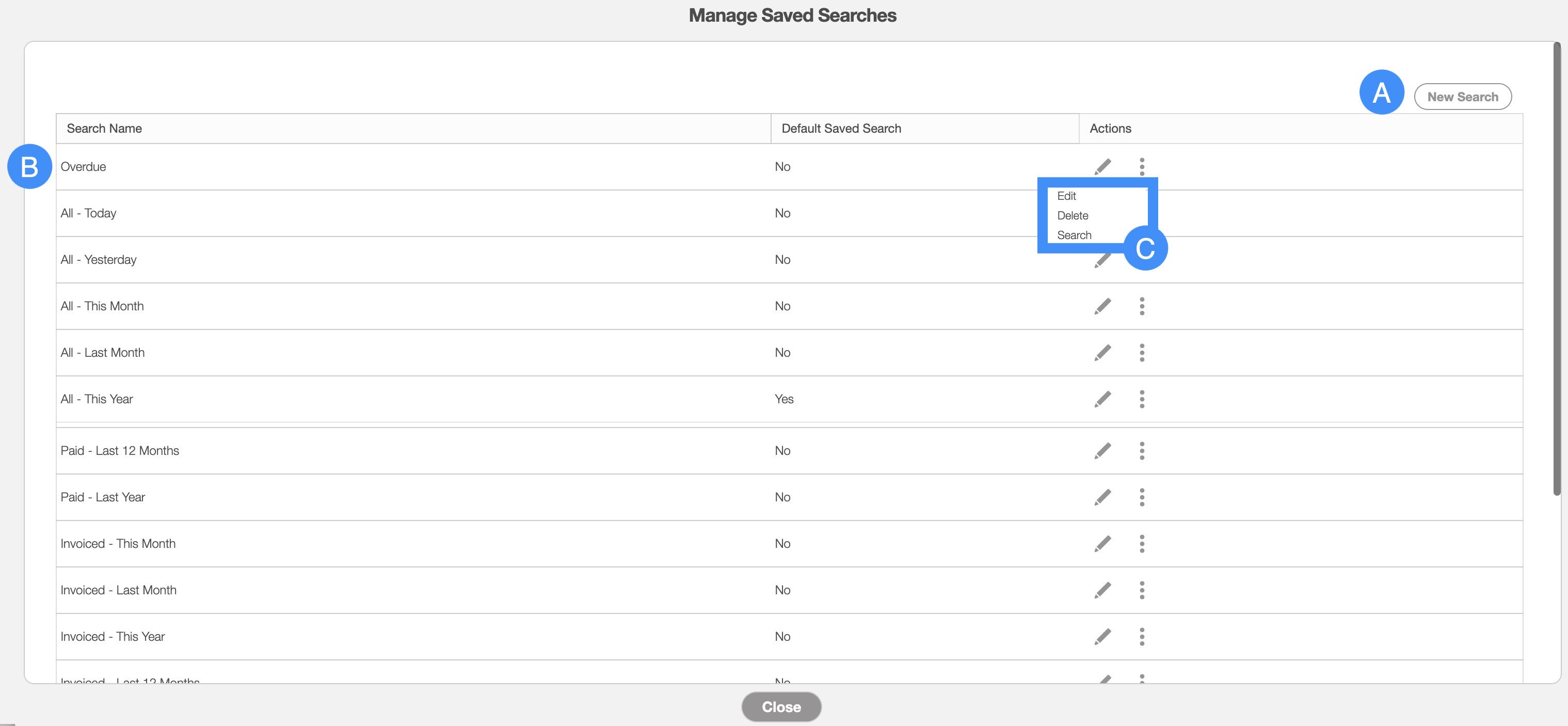Click pencil icon for Paid - Last 12 Months
Image resolution: width=1568 pixels, height=726 pixels.
click(1102, 451)
